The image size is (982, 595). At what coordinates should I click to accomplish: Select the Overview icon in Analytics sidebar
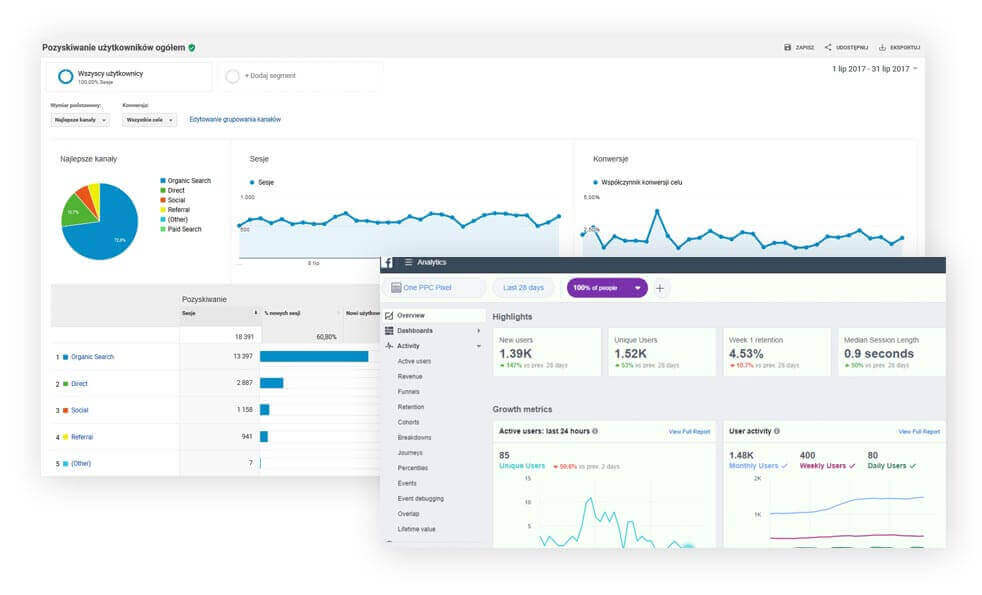point(388,316)
